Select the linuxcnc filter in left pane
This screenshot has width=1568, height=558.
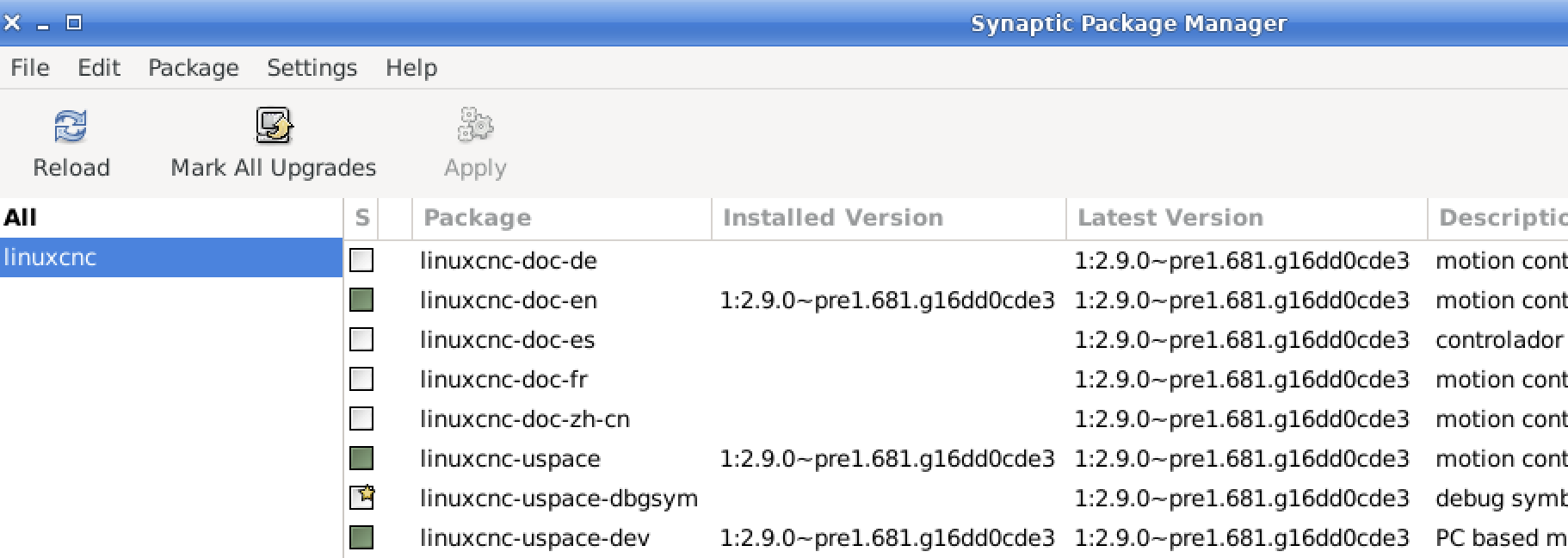(x=171, y=257)
